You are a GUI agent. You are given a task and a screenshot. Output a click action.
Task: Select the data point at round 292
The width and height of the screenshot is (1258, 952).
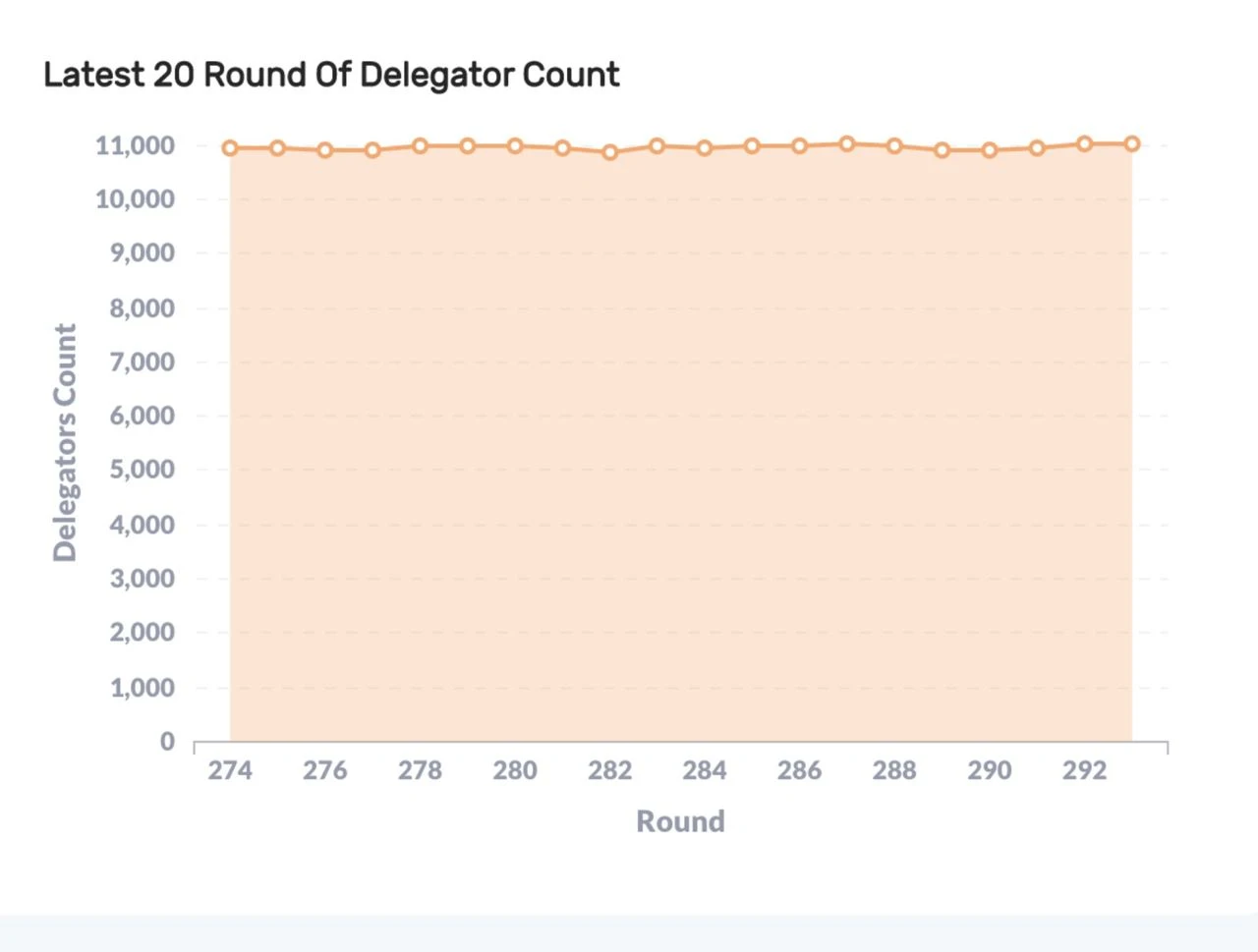[1085, 143]
